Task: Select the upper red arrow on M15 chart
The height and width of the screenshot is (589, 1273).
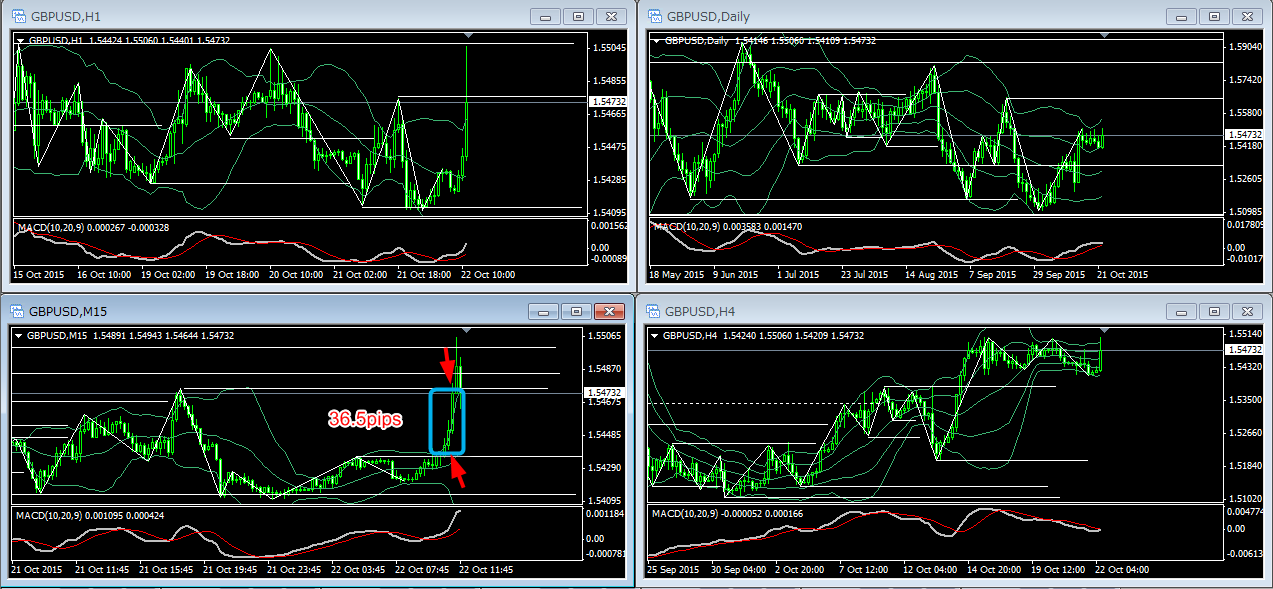Action: (447, 364)
